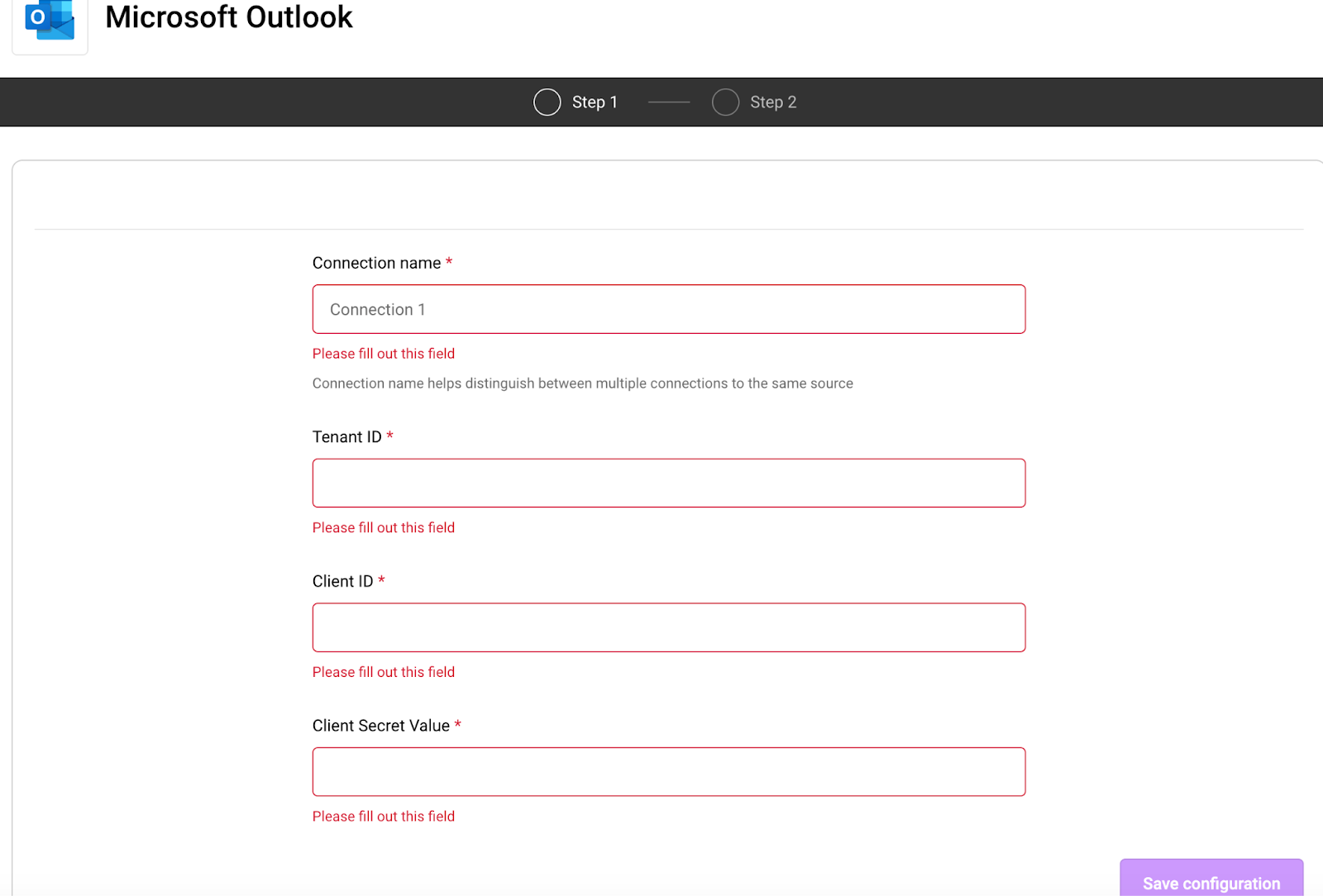Select the Step 1 circle indicator
Viewport: 1323px width, 896px height.
click(x=547, y=102)
